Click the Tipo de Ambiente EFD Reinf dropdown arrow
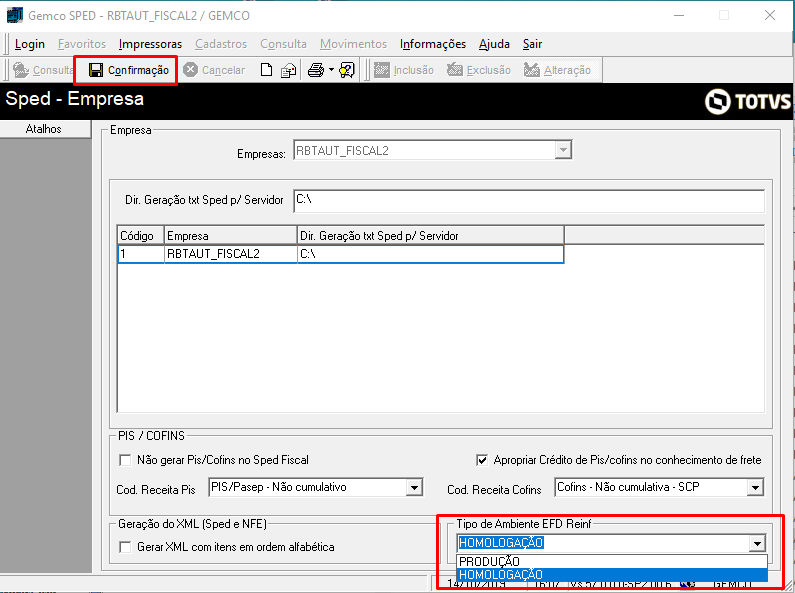 (757, 543)
